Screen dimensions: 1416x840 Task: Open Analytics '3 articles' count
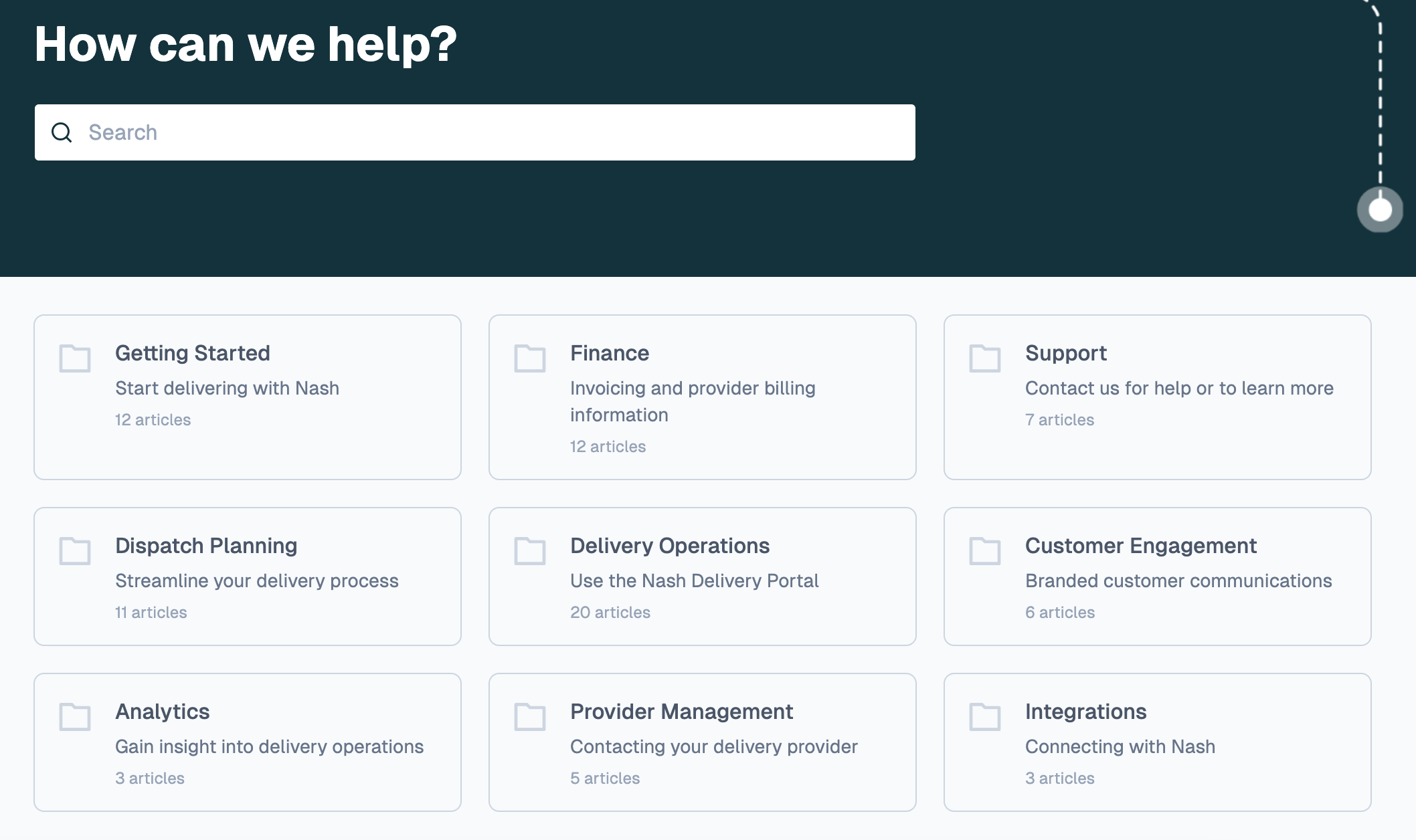[150, 778]
